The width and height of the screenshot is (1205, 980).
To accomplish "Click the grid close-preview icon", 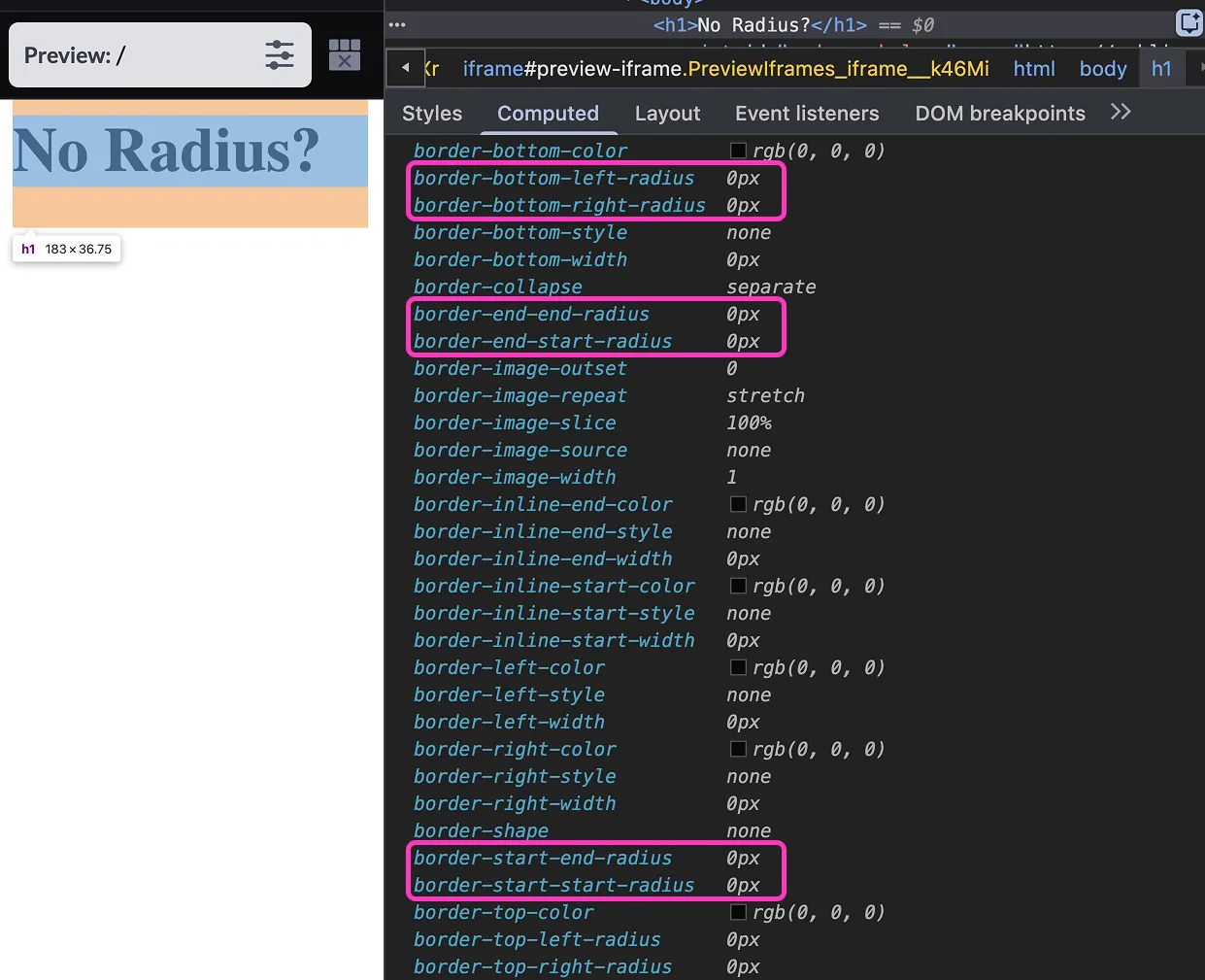I will click(345, 55).
